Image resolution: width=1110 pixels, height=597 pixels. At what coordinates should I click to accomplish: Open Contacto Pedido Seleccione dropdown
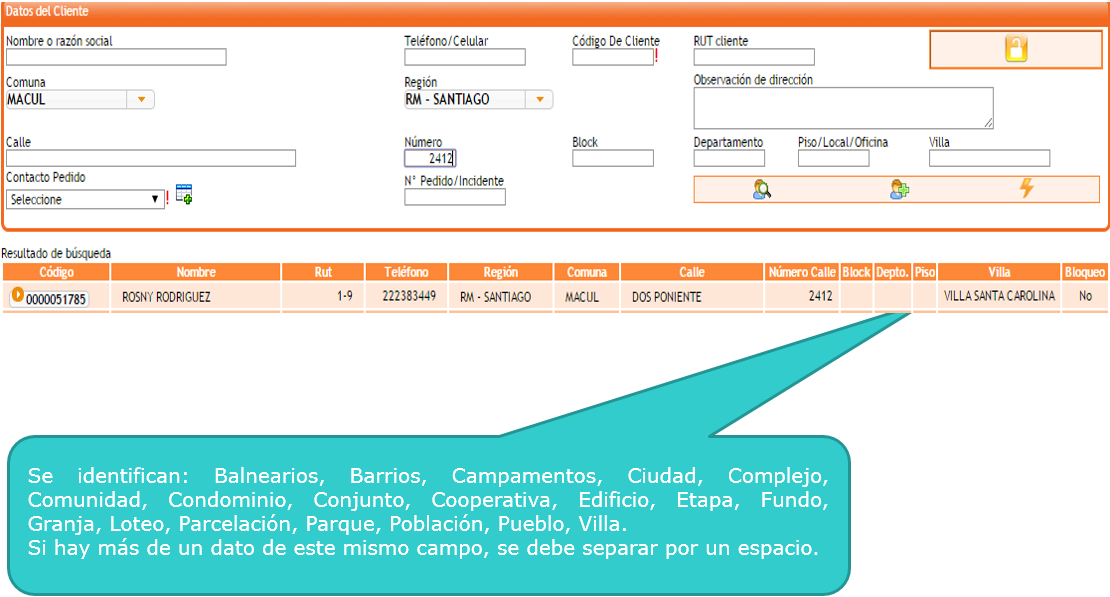pos(85,200)
